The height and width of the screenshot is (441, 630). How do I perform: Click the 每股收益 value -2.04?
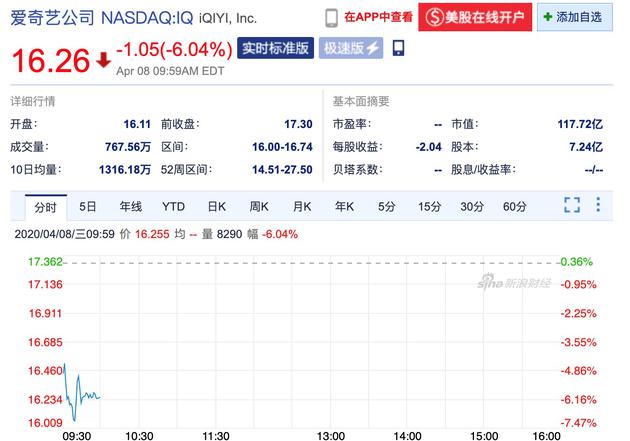pos(429,147)
